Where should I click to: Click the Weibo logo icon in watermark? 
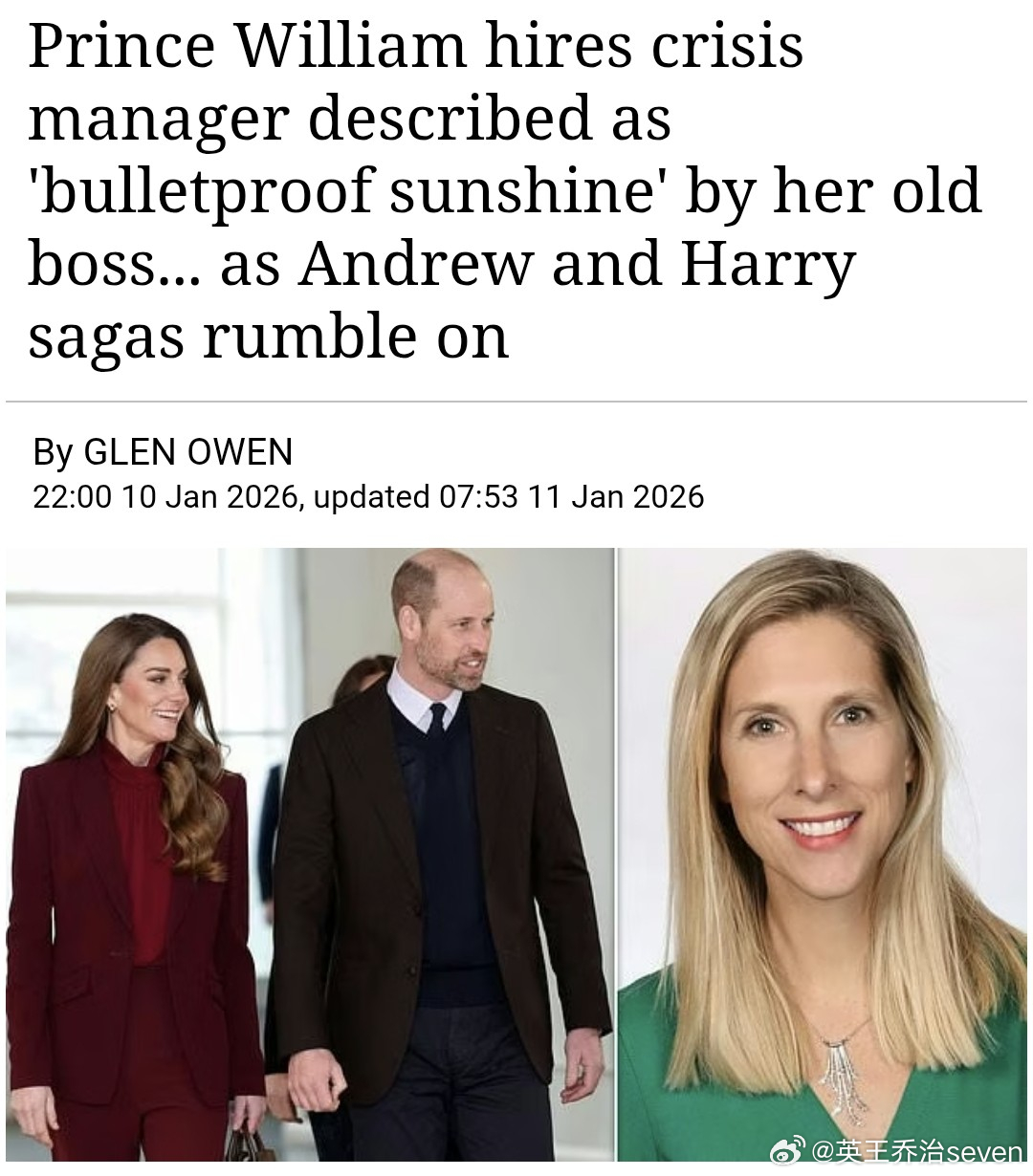787,1150
